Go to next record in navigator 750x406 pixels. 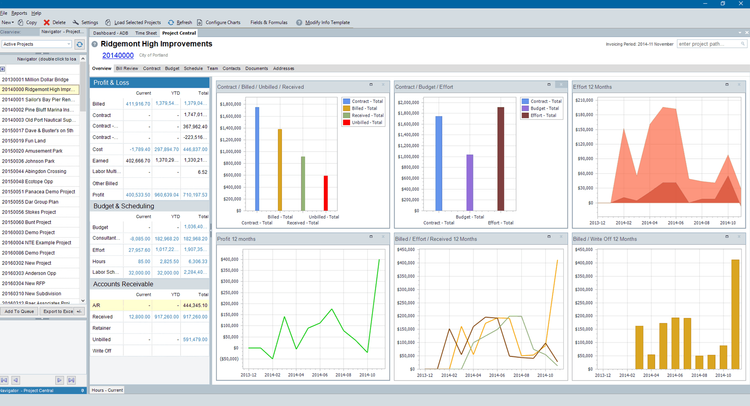pyautogui.click(x=59, y=380)
